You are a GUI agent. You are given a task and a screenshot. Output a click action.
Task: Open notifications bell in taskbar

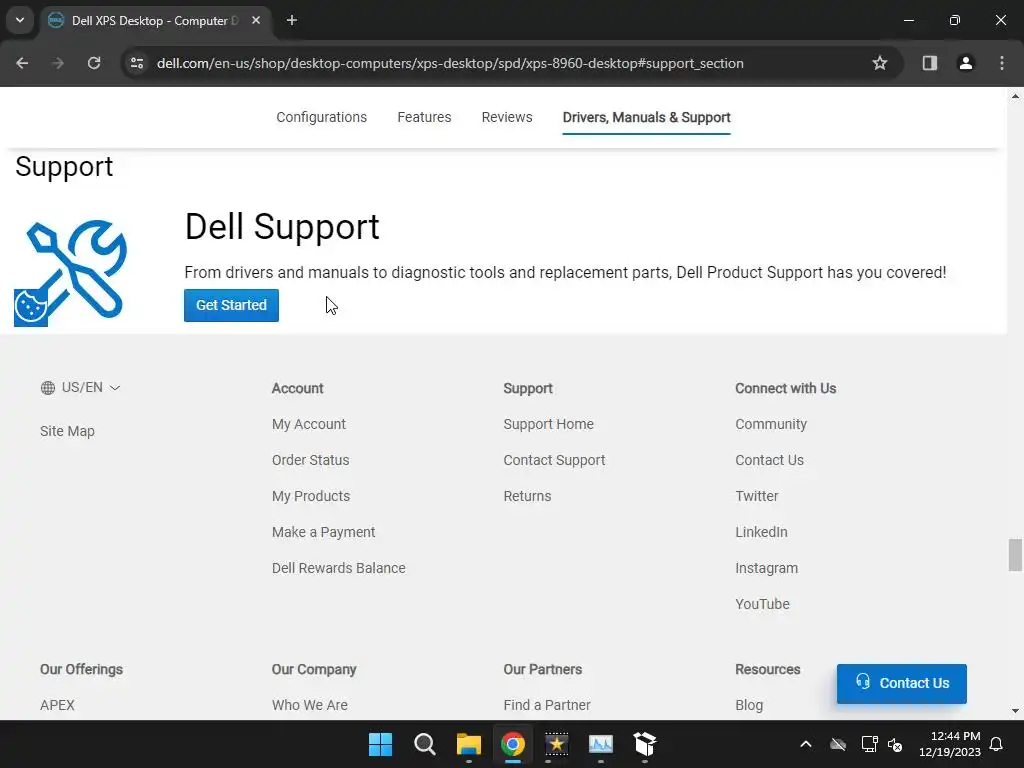[997, 744]
